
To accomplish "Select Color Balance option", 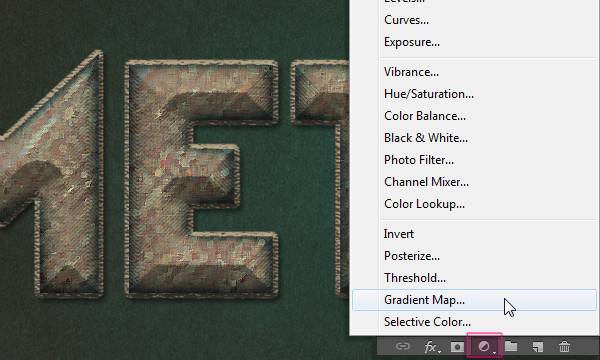I will [x=425, y=116].
